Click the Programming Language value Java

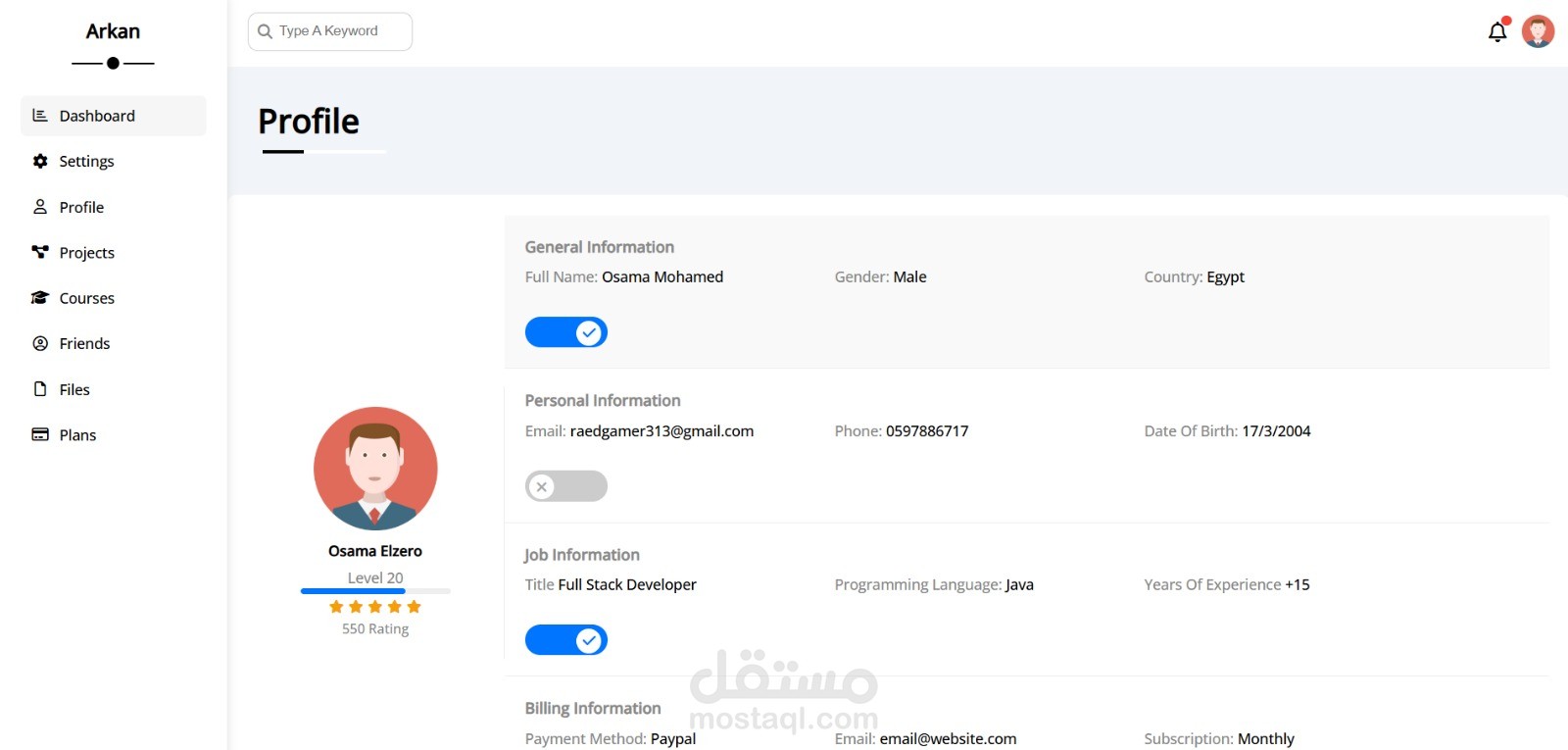[1019, 585]
